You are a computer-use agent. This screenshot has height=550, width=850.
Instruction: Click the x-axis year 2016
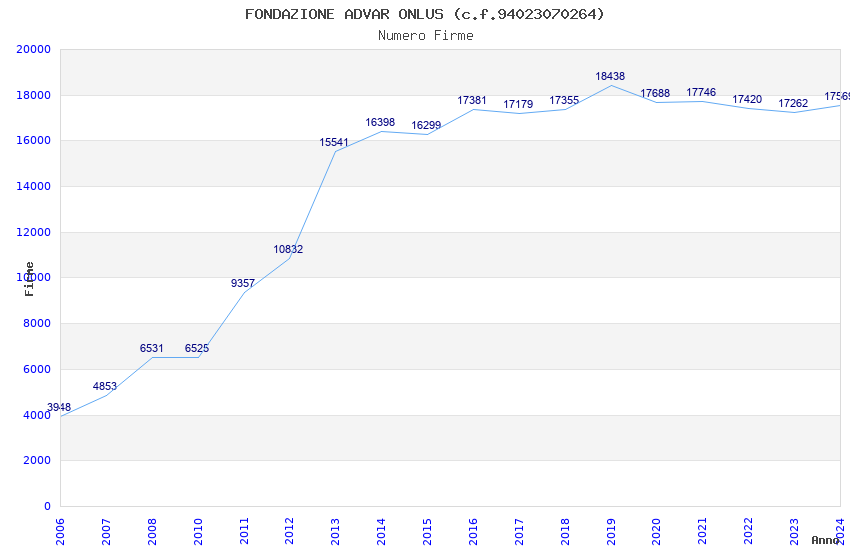pyautogui.click(x=473, y=532)
